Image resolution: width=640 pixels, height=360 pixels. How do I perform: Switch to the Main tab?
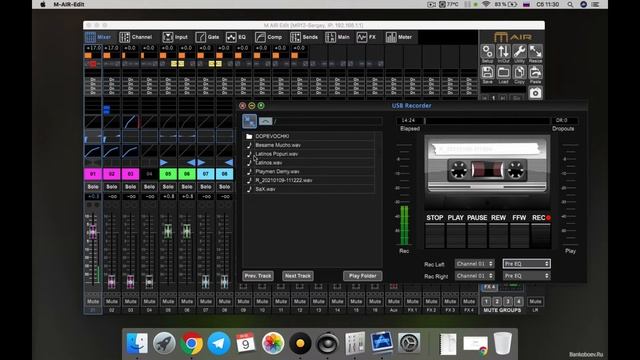[x=338, y=37]
